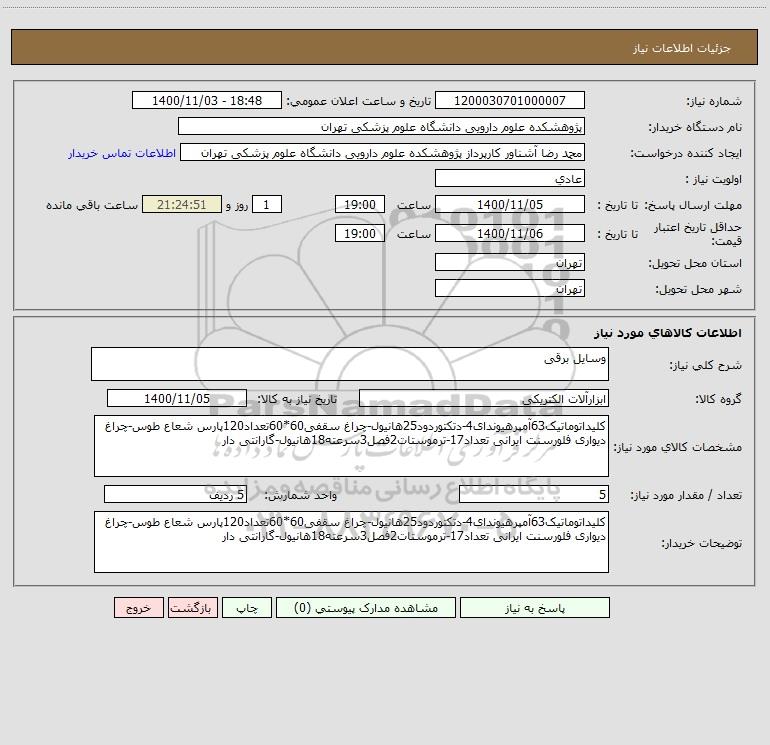Click the label 'شرح کلی نیاز:'
This screenshot has width=770, height=745.
click(706, 365)
